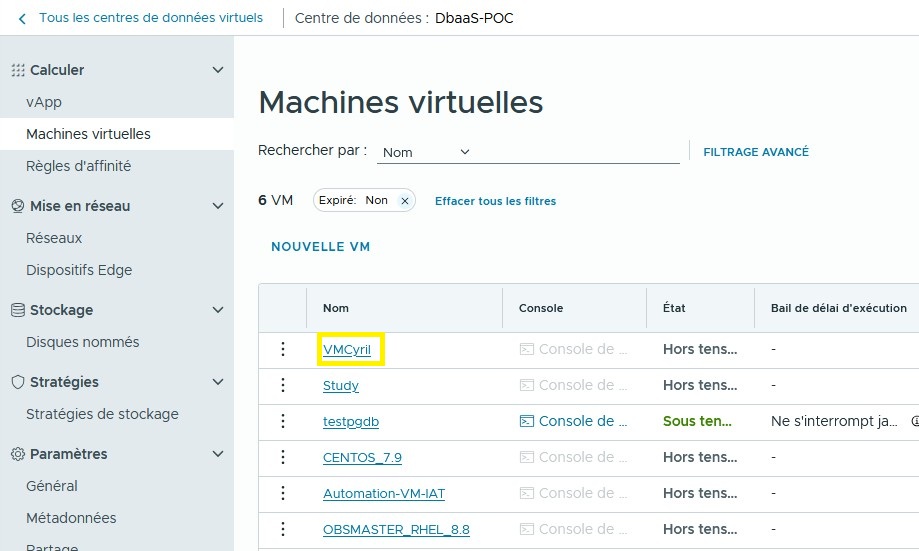
Task: Select Règles d'affinité in the sidebar
Action: coord(78,166)
